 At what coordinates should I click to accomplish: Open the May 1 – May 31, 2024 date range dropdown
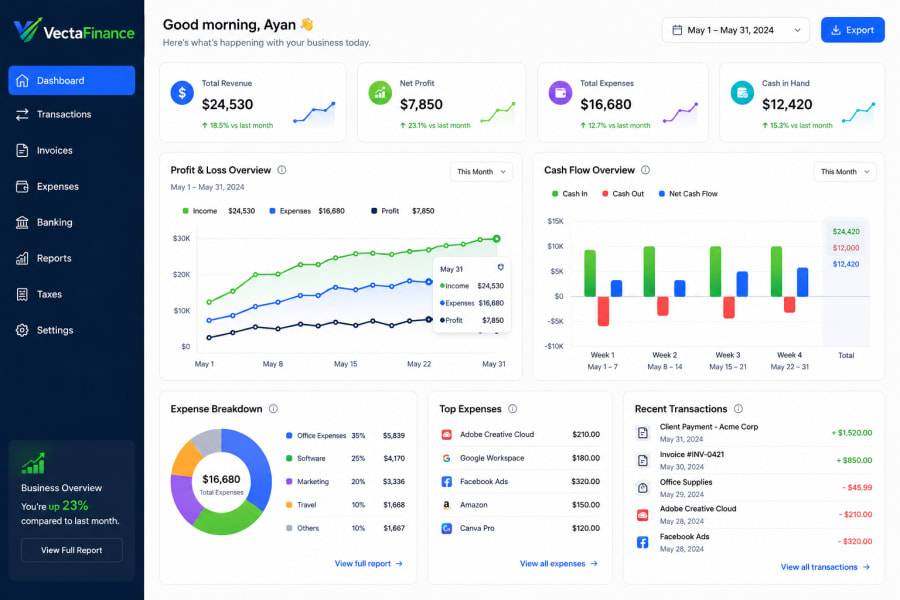click(736, 30)
